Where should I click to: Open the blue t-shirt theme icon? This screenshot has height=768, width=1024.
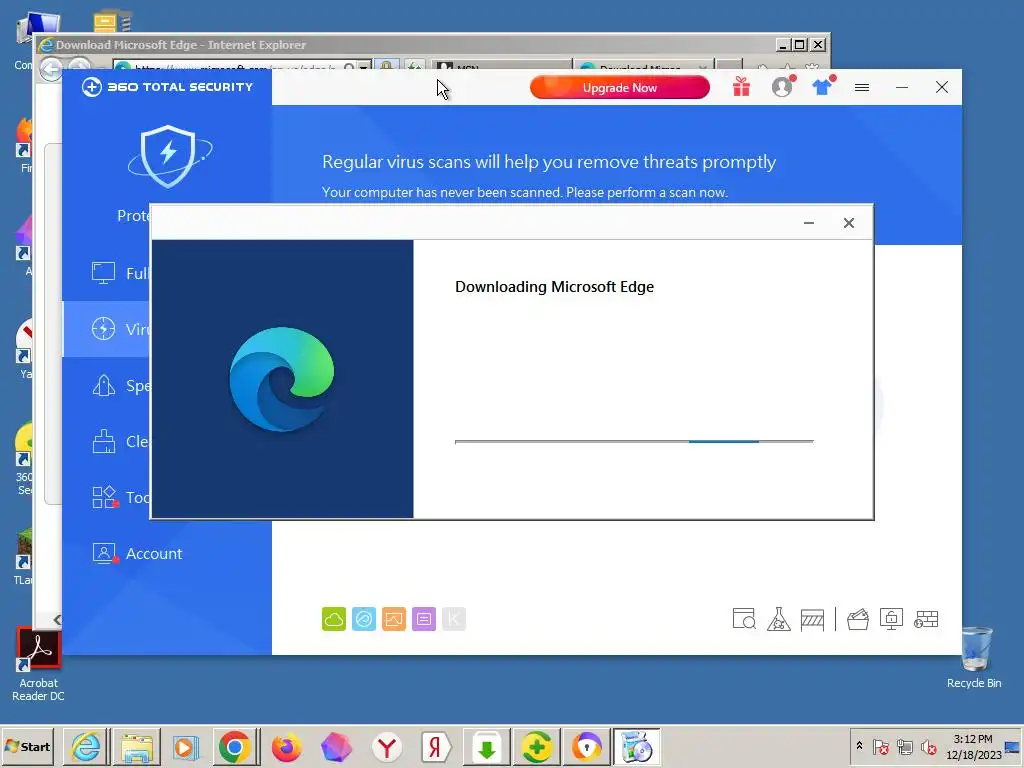[823, 86]
